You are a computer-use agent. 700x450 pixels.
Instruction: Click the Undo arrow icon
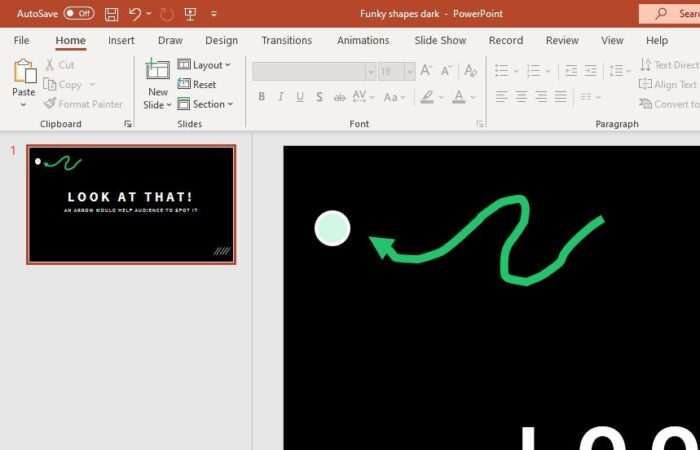point(135,14)
